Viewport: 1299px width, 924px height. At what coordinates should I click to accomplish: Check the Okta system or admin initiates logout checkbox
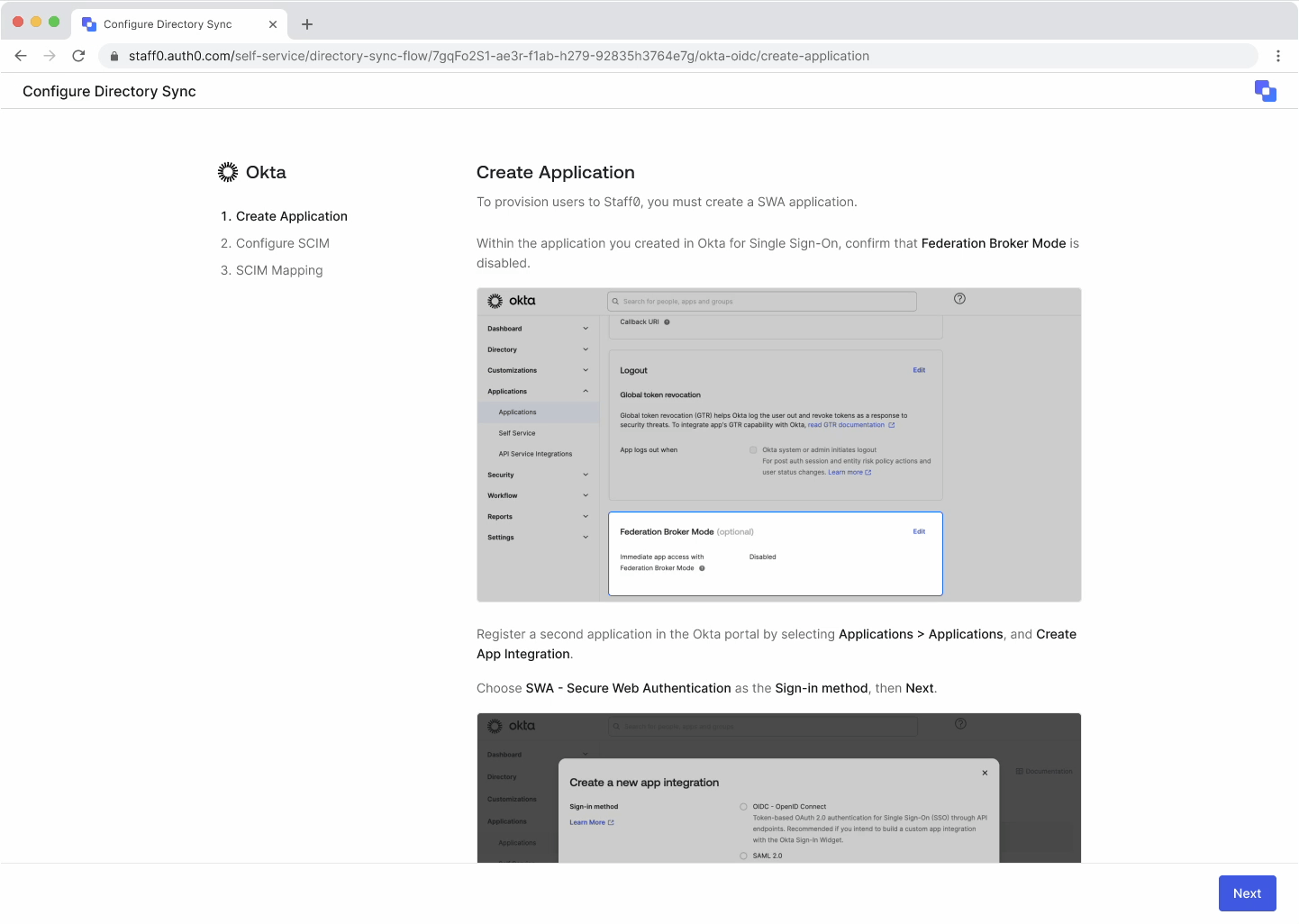pos(753,449)
